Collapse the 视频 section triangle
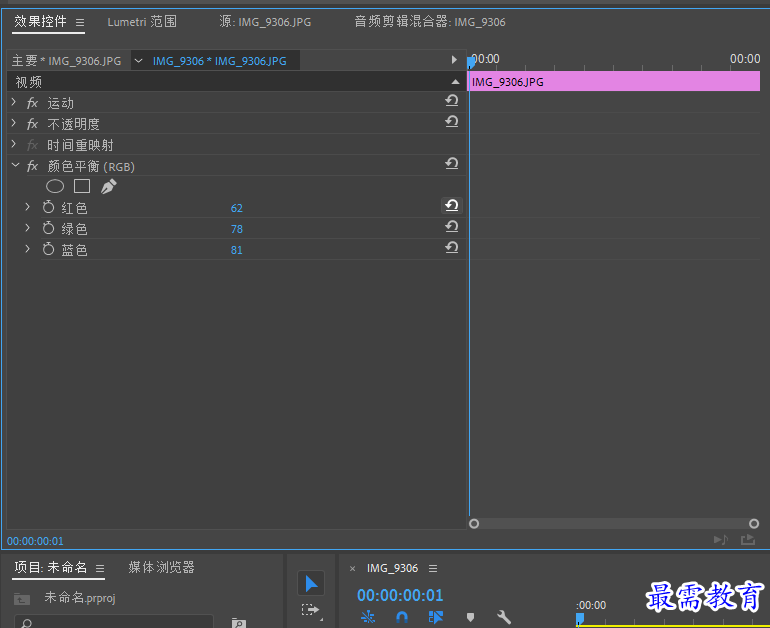This screenshot has width=770, height=628. 455,82
